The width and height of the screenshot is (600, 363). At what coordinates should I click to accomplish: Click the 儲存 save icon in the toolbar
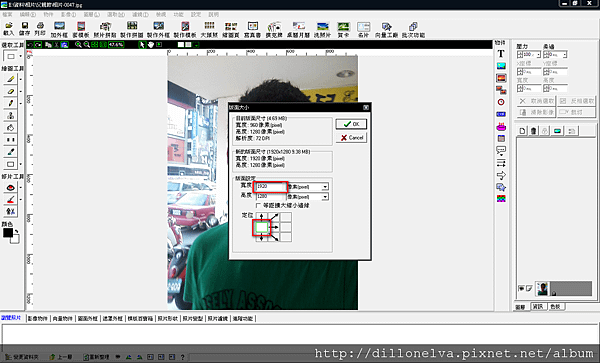click(24, 29)
